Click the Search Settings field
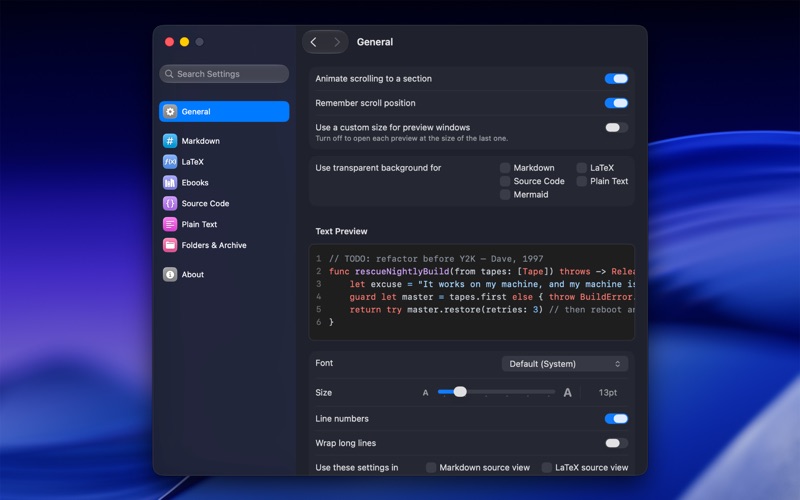The width and height of the screenshot is (800, 500). pyautogui.click(x=224, y=74)
